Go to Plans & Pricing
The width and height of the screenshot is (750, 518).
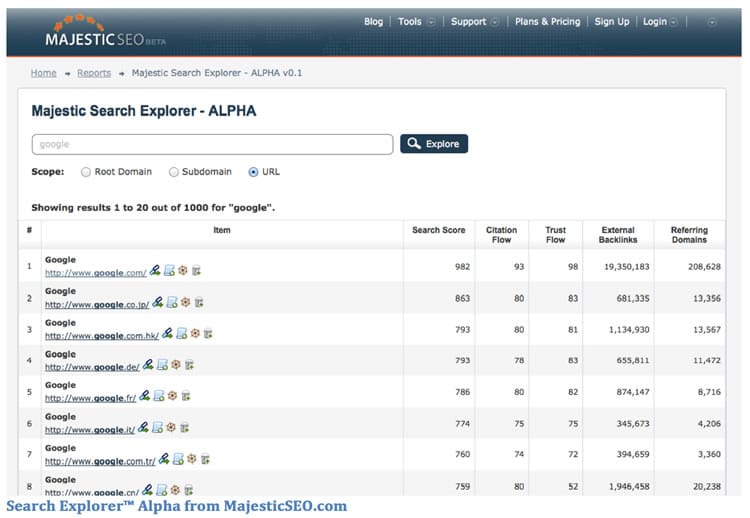click(x=548, y=22)
